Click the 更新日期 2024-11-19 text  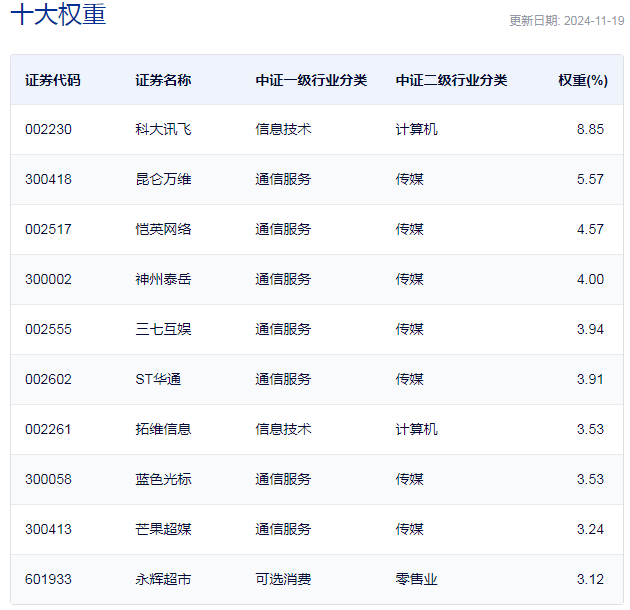coord(566,21)
